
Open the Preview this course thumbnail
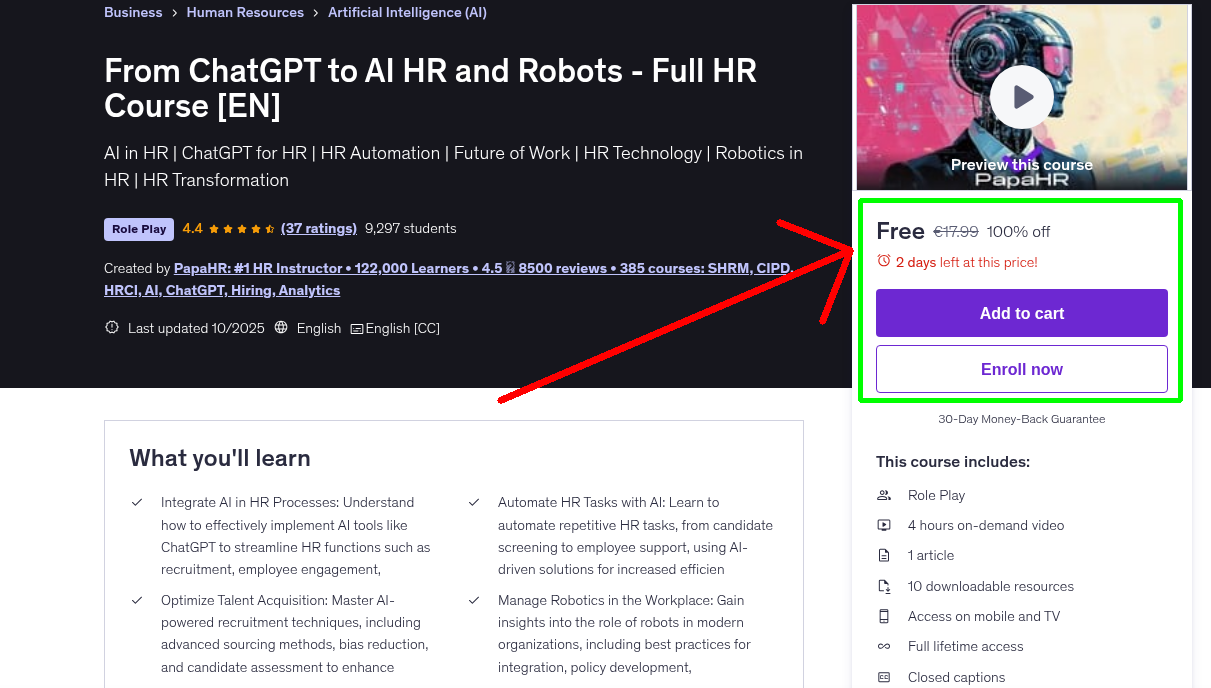coord(1021,164)
